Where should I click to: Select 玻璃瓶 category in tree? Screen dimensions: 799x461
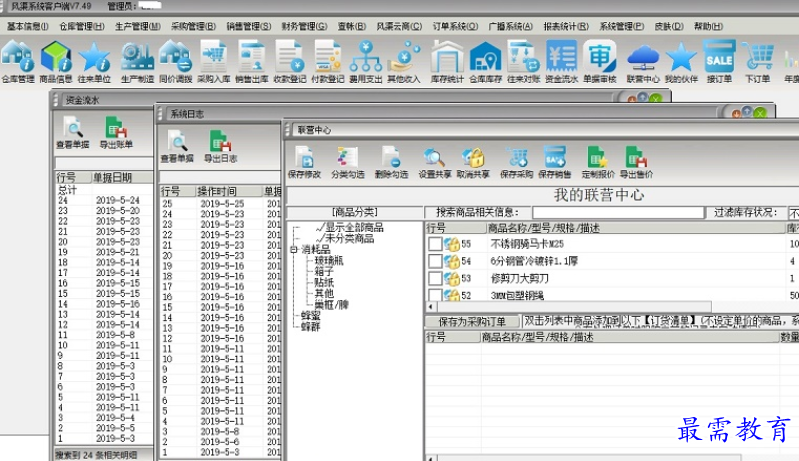point(329,260)
